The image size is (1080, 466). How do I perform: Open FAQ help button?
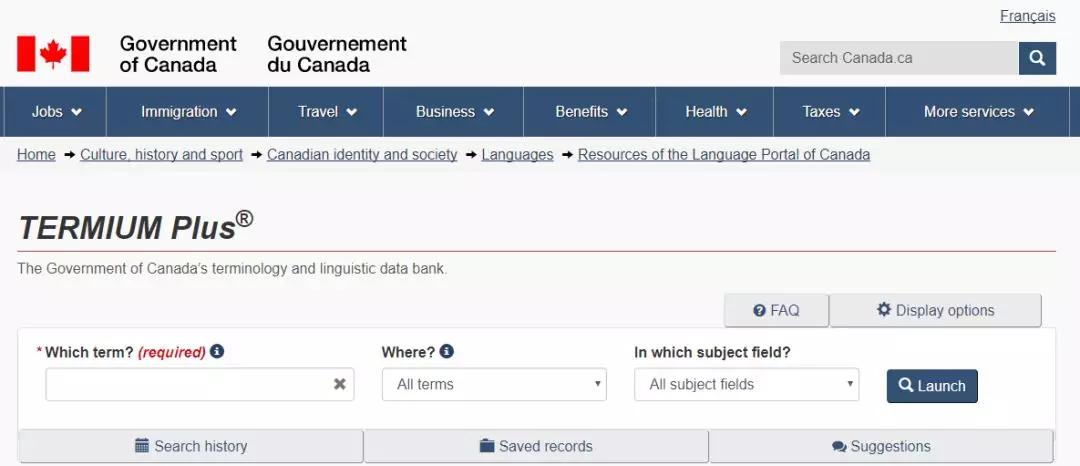776,310
